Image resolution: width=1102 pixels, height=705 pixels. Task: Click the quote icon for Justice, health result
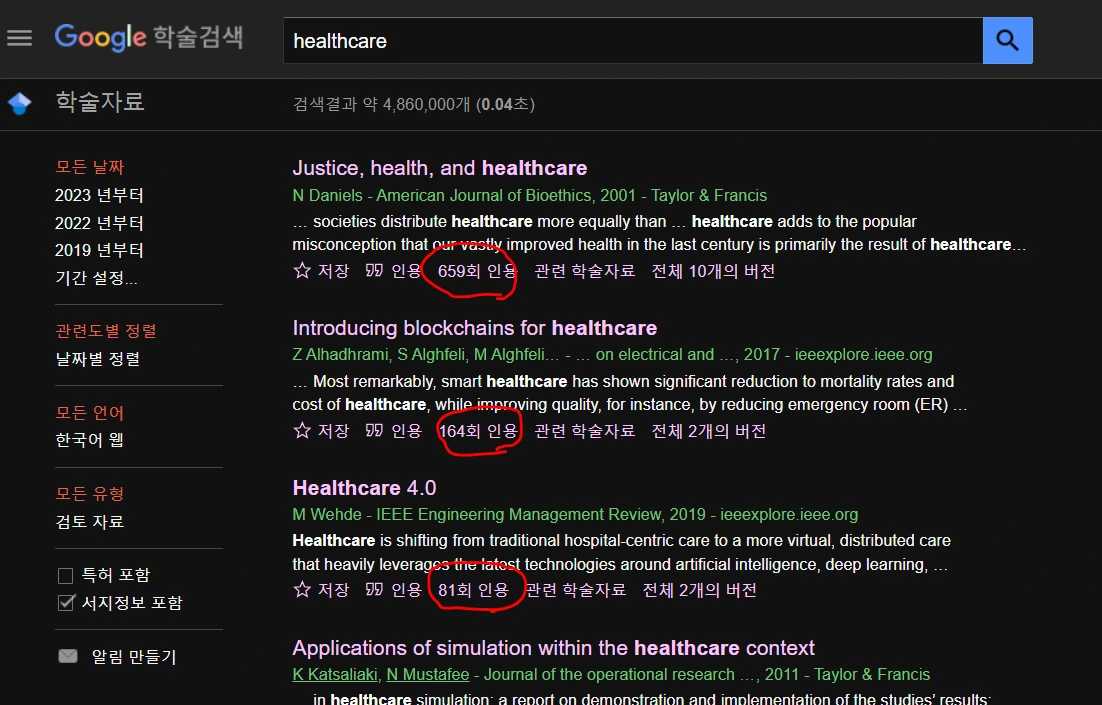tap(374, 271)
